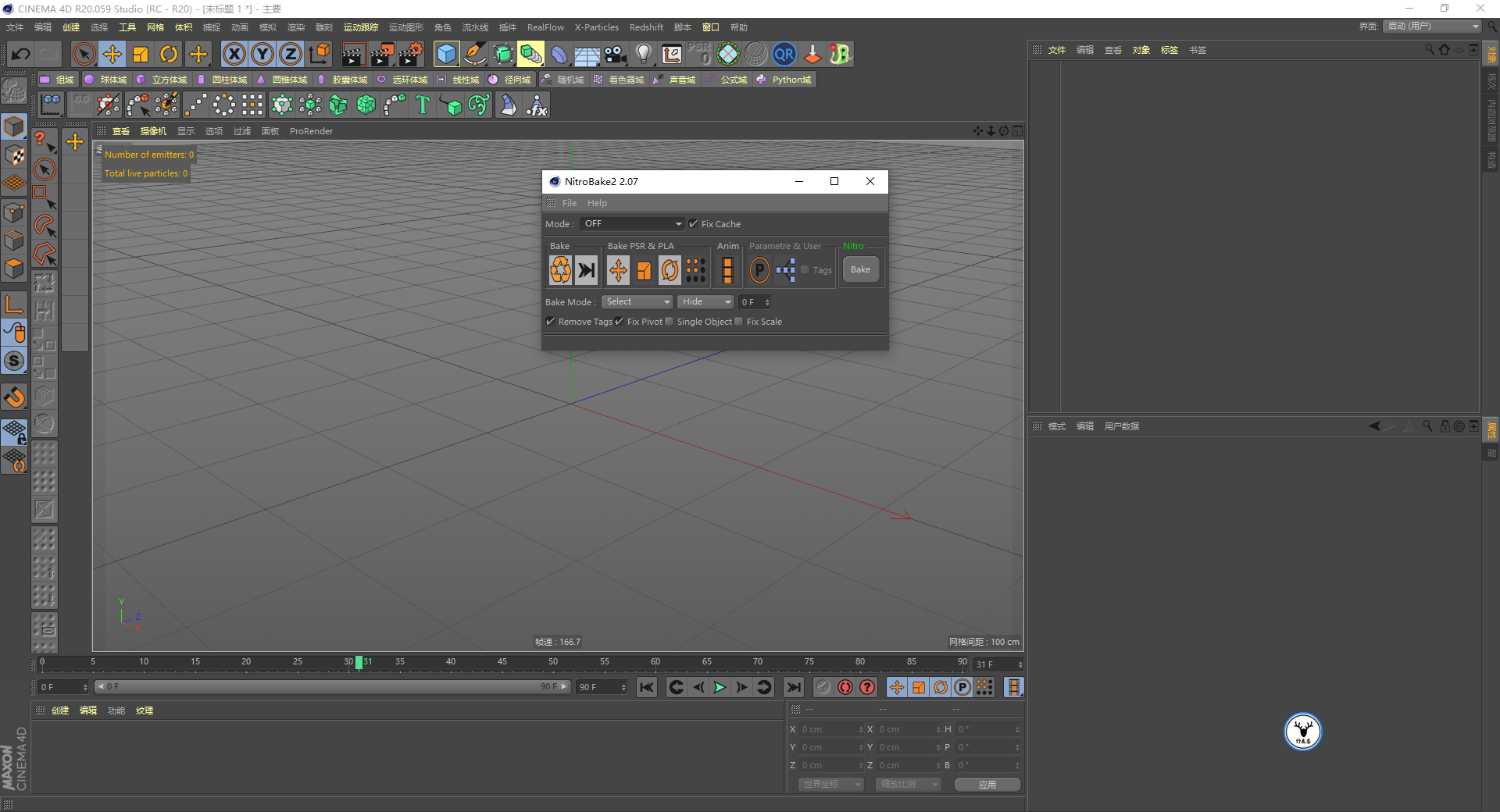Click the 球体域 field button
Image resolution: width=1500 pixels, height=812 pixels.
(x=106, y=80)
